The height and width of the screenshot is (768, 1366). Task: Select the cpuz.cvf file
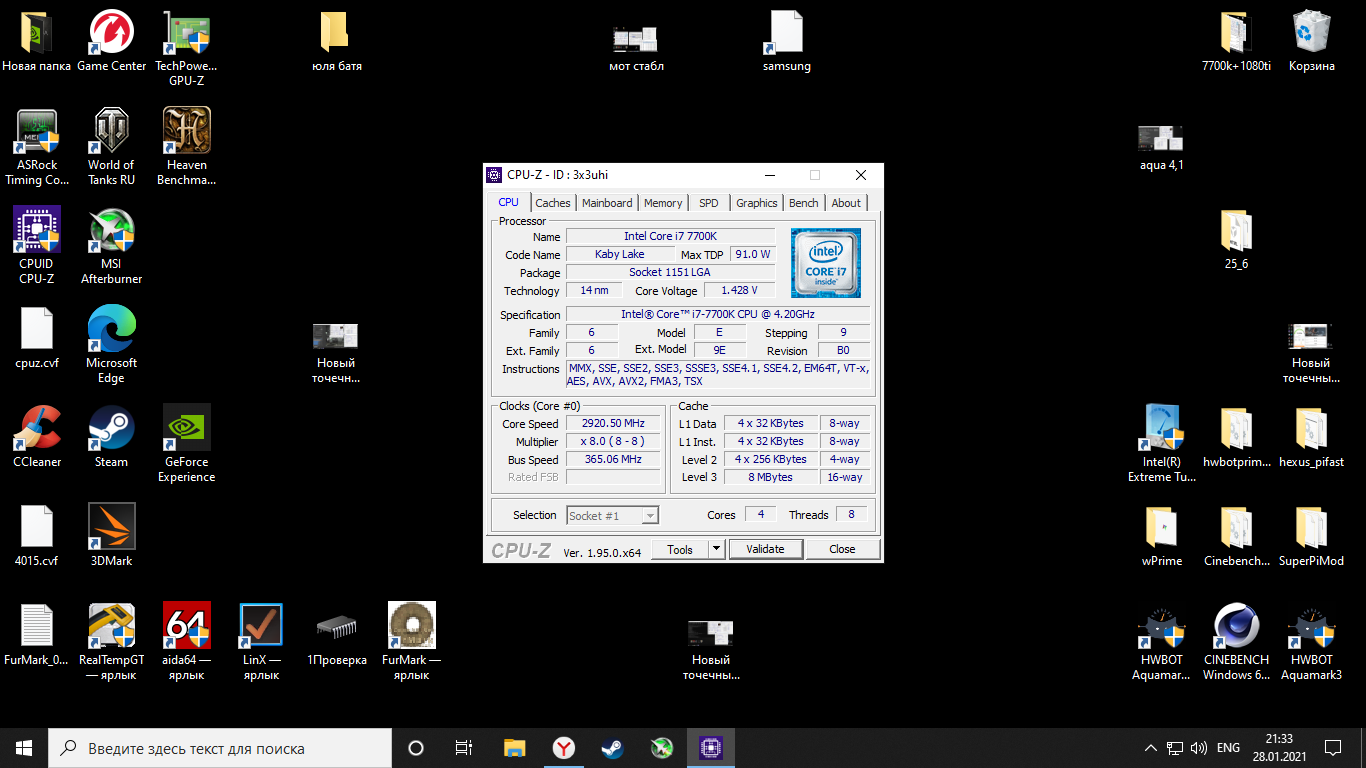[37, 338]
